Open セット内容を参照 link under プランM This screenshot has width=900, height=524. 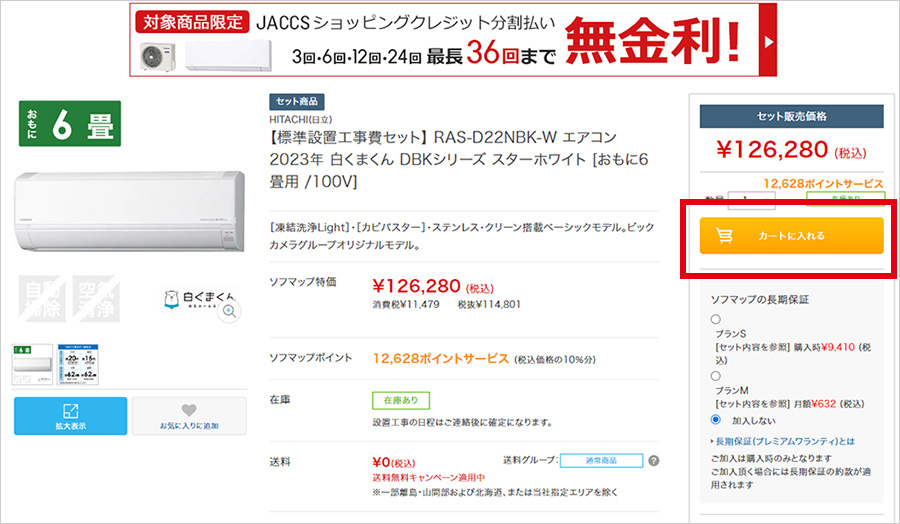[x=753, y=404]
